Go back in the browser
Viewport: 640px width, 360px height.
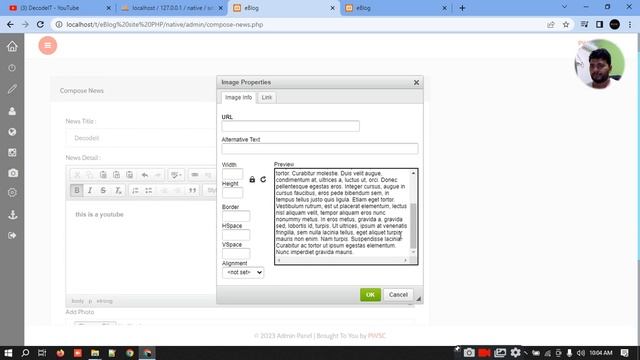point(10,24)
